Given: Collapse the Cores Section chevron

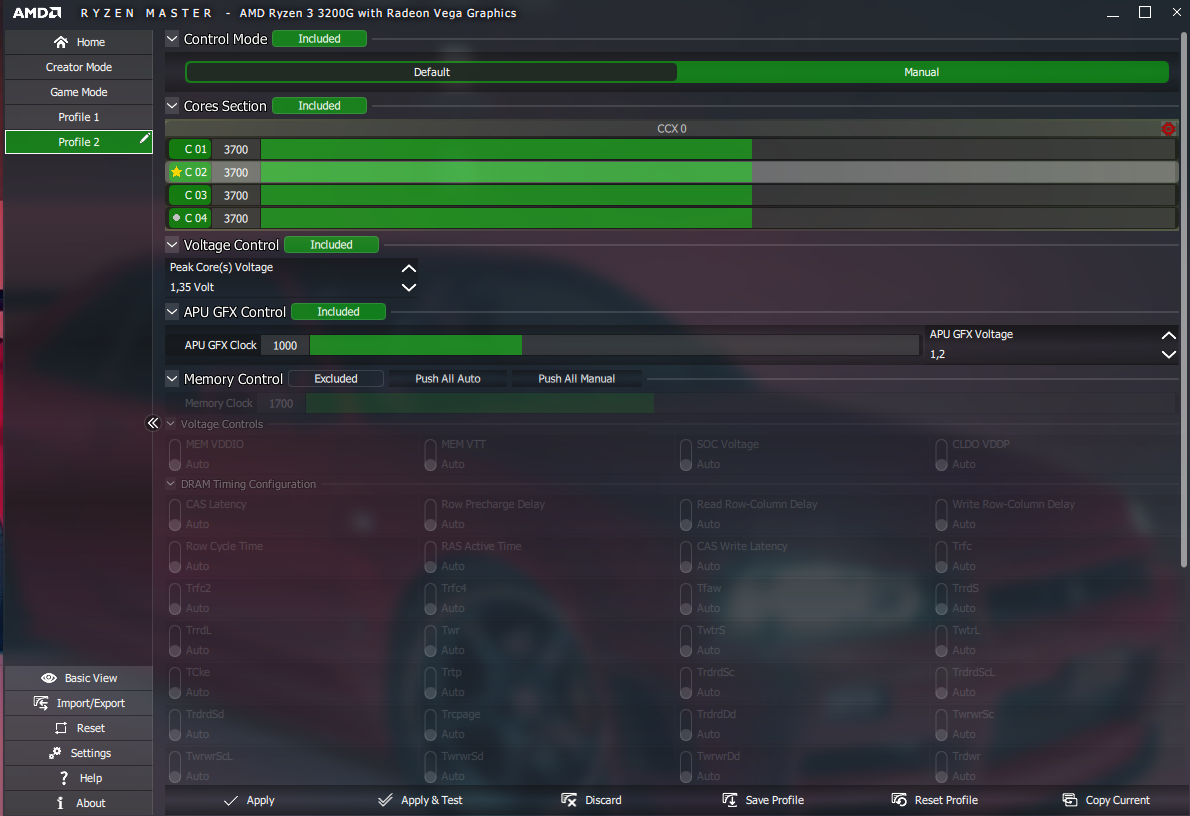Looking at the screenshot, I should coord(172,106).
